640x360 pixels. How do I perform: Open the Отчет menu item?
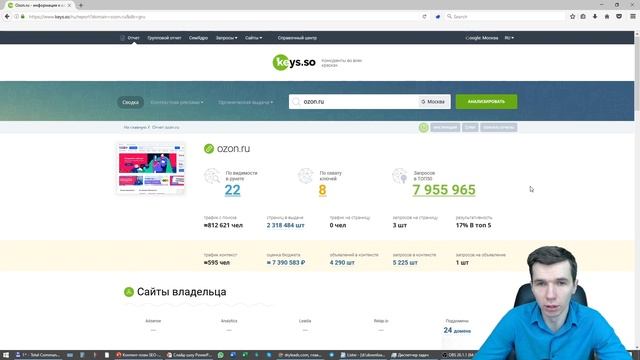pos(133,38)
